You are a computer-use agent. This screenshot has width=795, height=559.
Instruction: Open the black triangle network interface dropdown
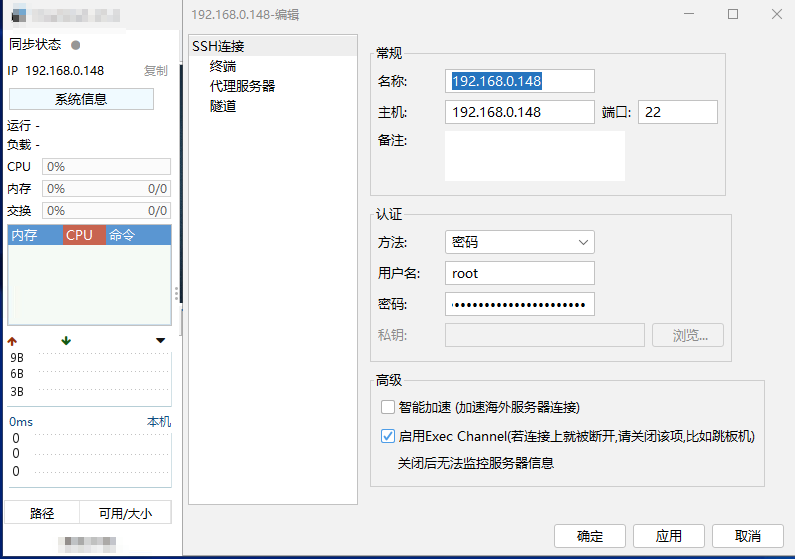point(161,341)
